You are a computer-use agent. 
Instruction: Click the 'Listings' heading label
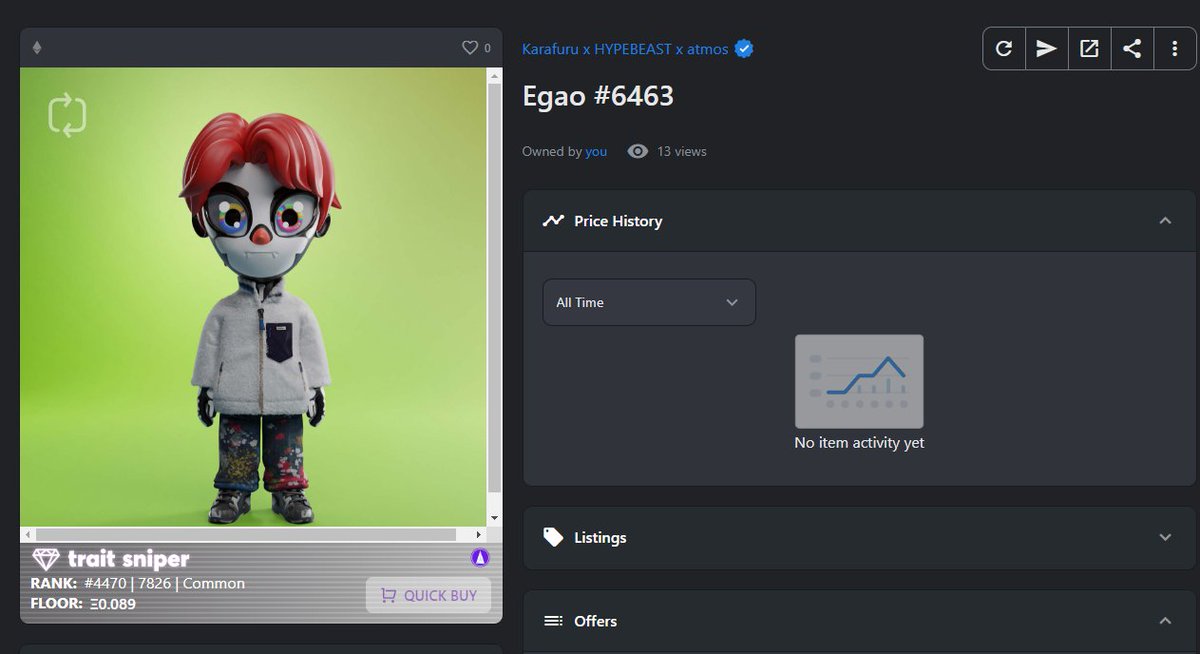click(x=600, y=538)
